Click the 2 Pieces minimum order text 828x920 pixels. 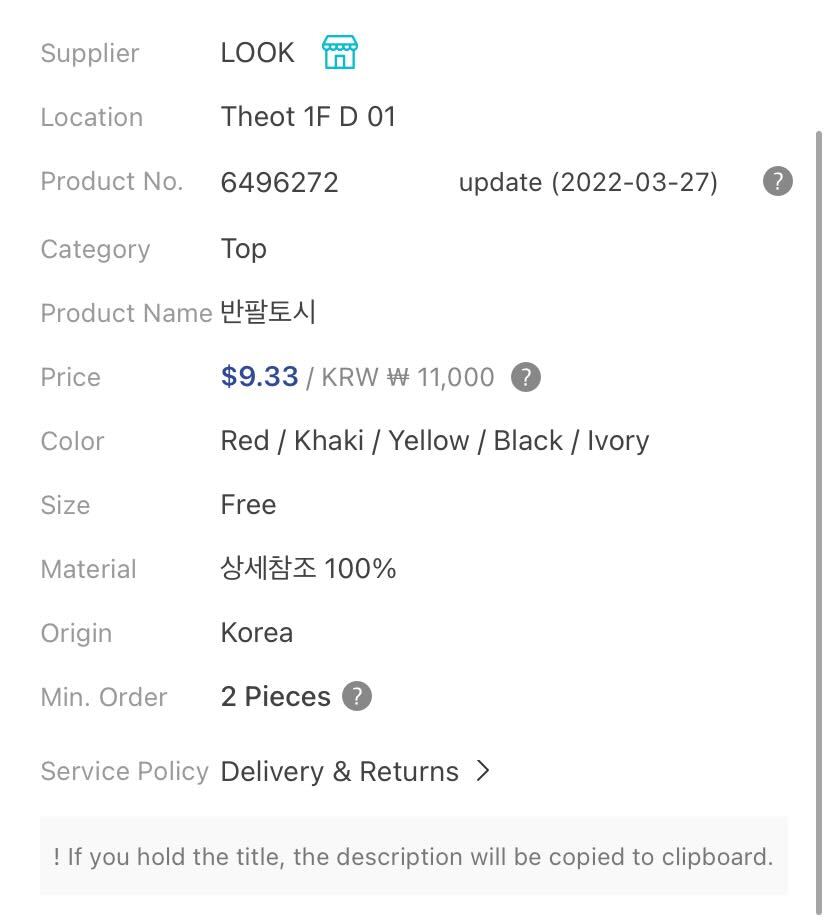pos(275,696)
